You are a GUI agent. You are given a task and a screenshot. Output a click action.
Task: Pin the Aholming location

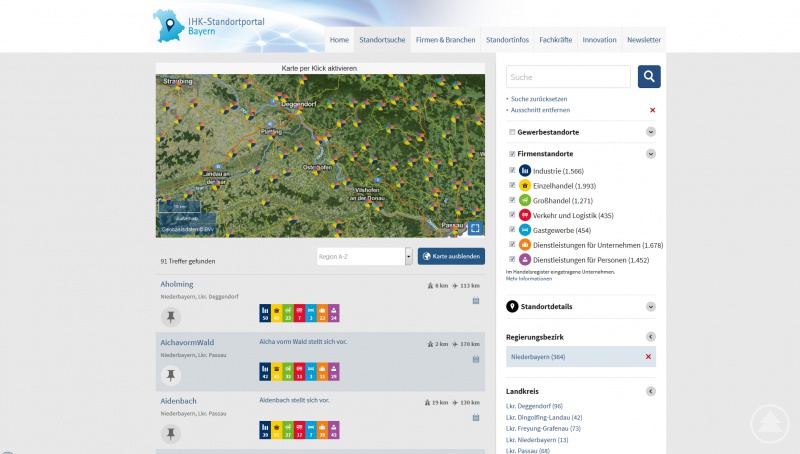171,317
